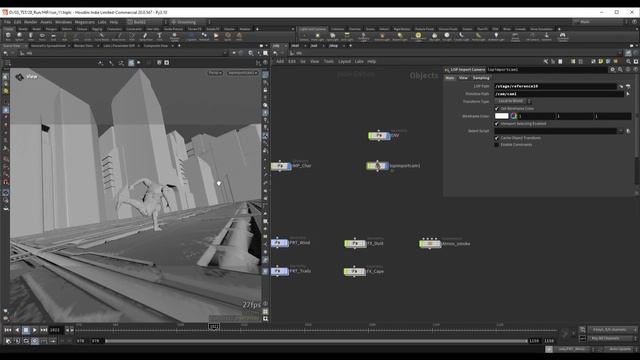This screenshot has height=360, width=640.
Task: Toggle Viewport Selecting Enabled checkbox
Action: click(x=497, y=124)
